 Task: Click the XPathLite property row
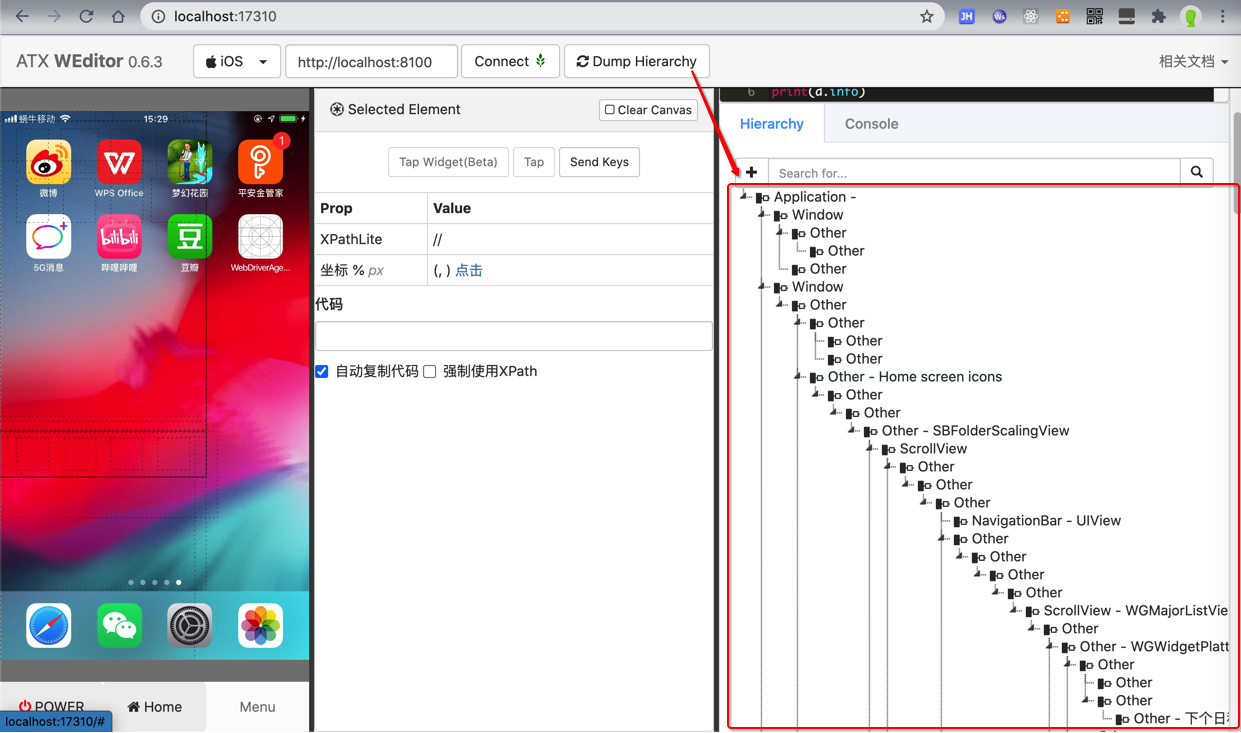514,239
